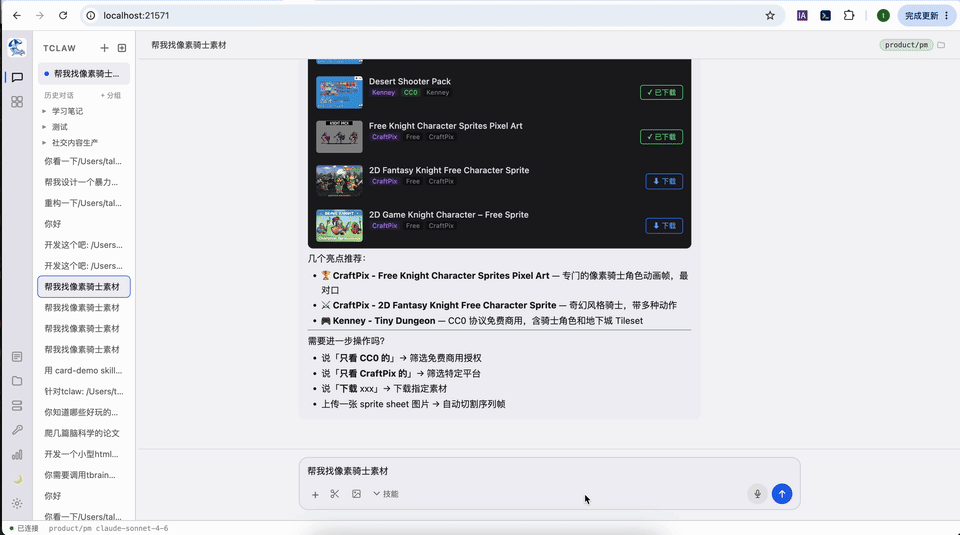Click claude-sonnet-4-6 model in status bar

click(x=132, y=528)
